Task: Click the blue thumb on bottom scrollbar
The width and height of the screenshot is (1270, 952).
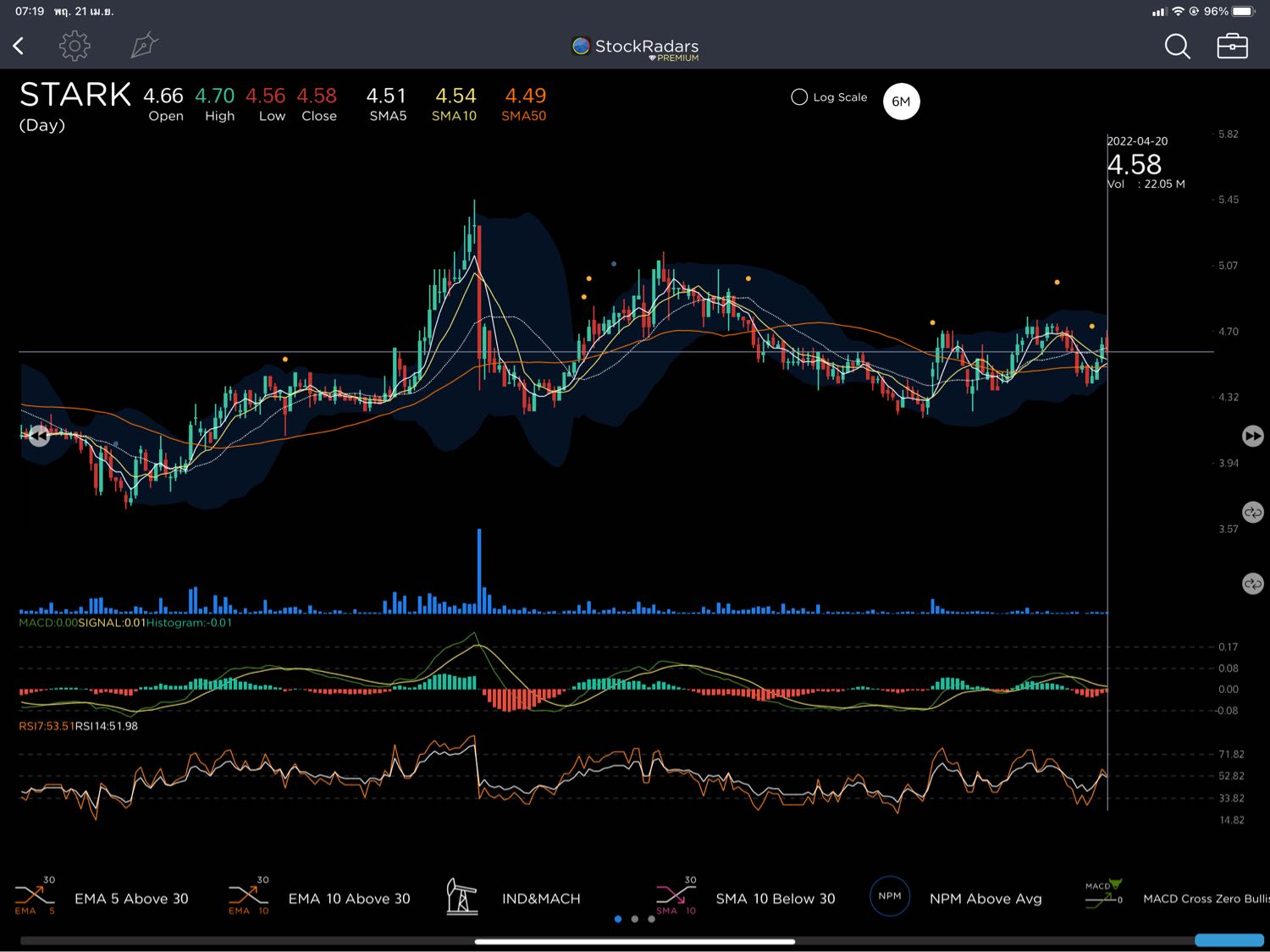Action: pos(1229,940)
